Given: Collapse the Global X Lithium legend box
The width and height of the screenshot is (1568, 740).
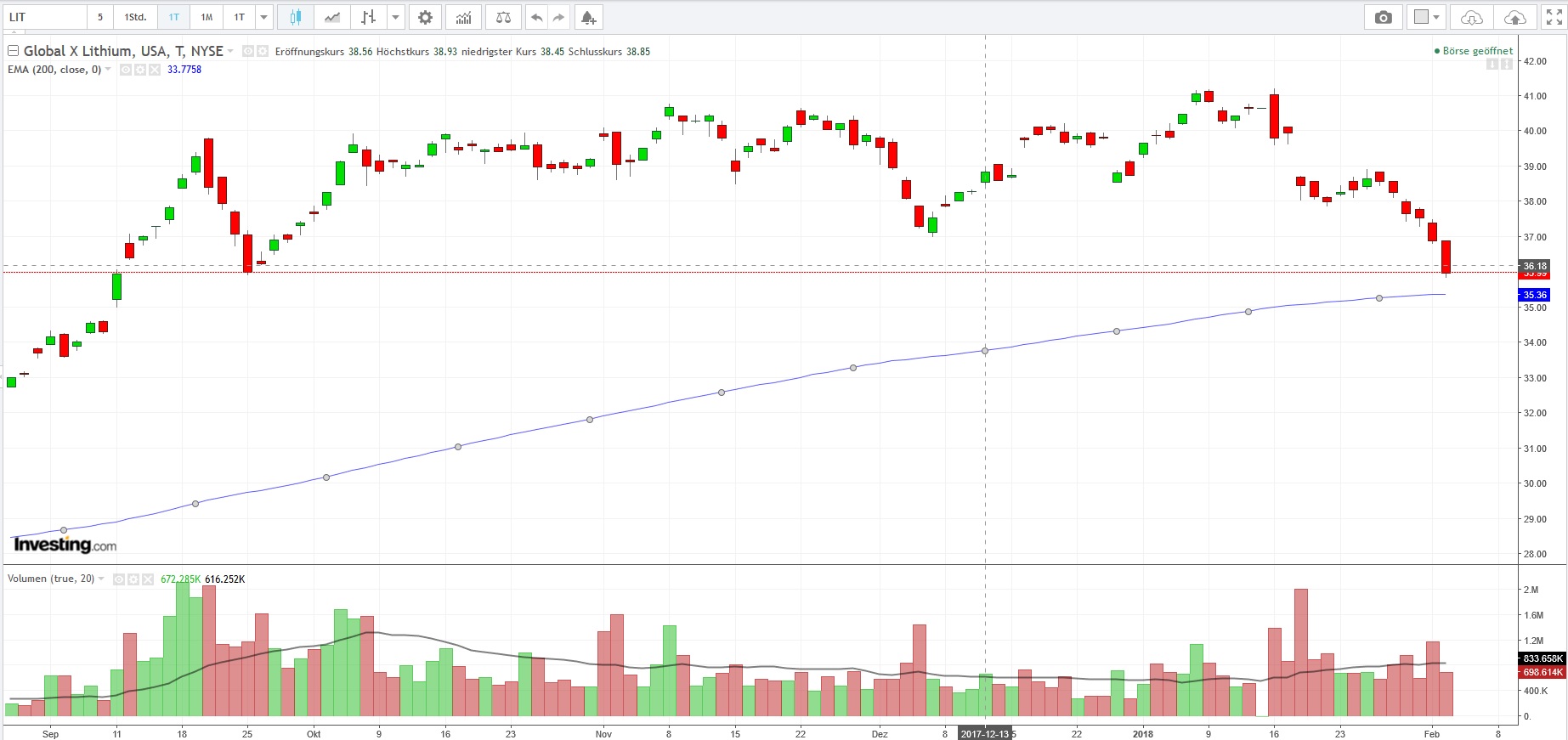Looking at the screenshot, I should pyautogui.click(x=13, y=51).
